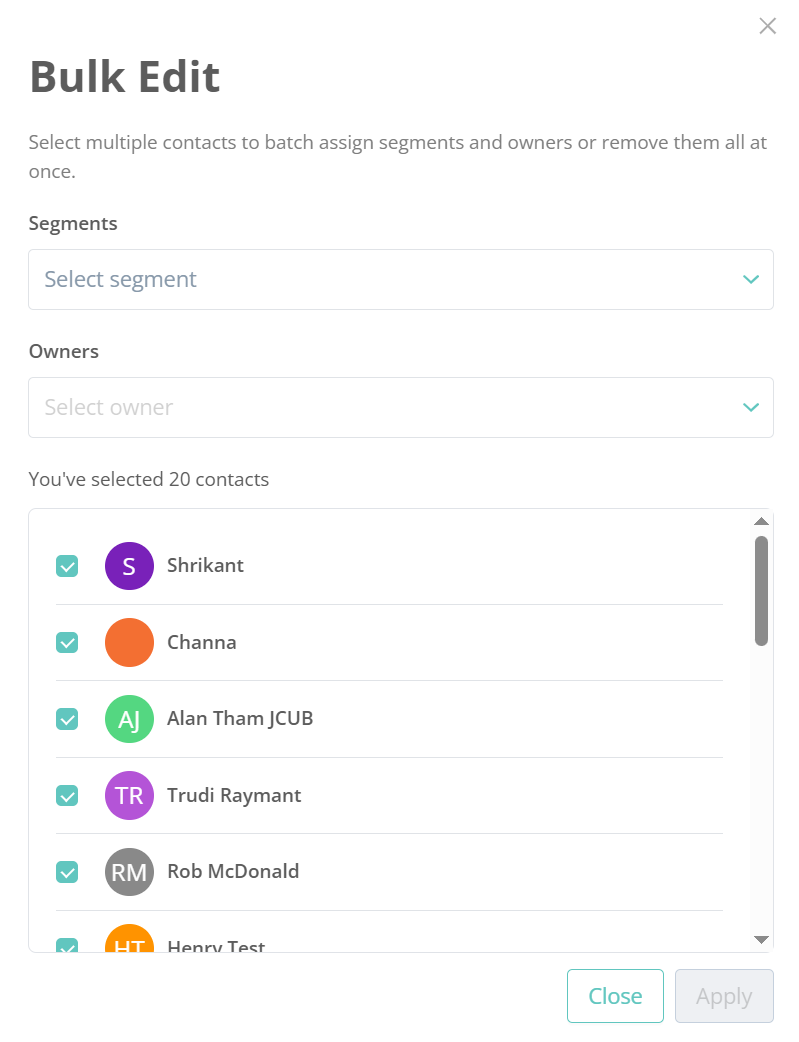Click Alan Tham JCUB's green AJ avatar
This screenshot has width=799, height=1042.
click(x=129, y=719)
